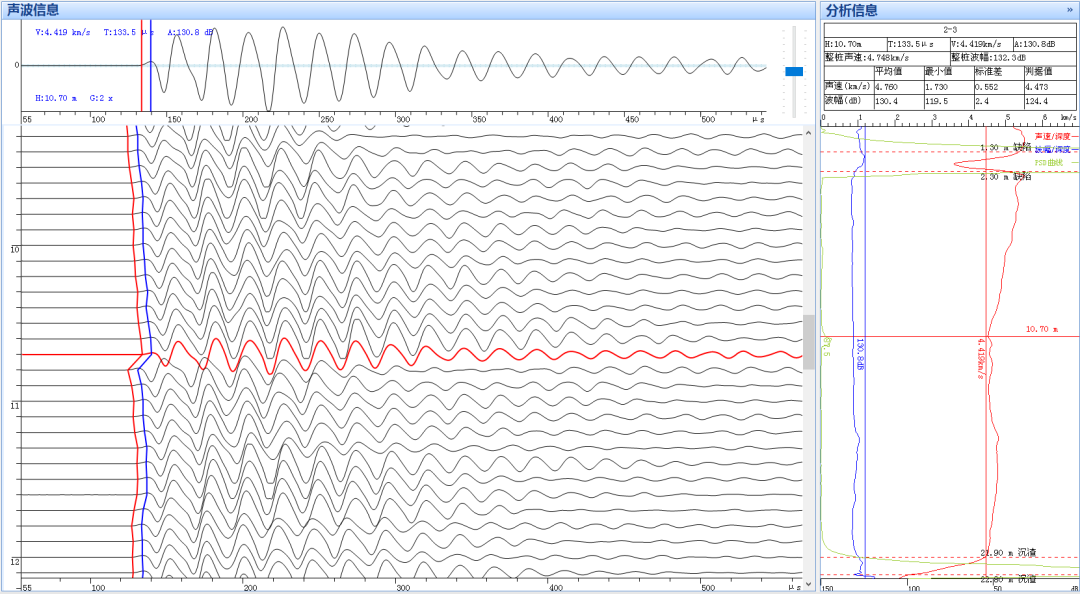This screenshot has height=594, width=1080.
Task: Click the H:10.70 m readout in waveform
Action: [x=56, y=99]
